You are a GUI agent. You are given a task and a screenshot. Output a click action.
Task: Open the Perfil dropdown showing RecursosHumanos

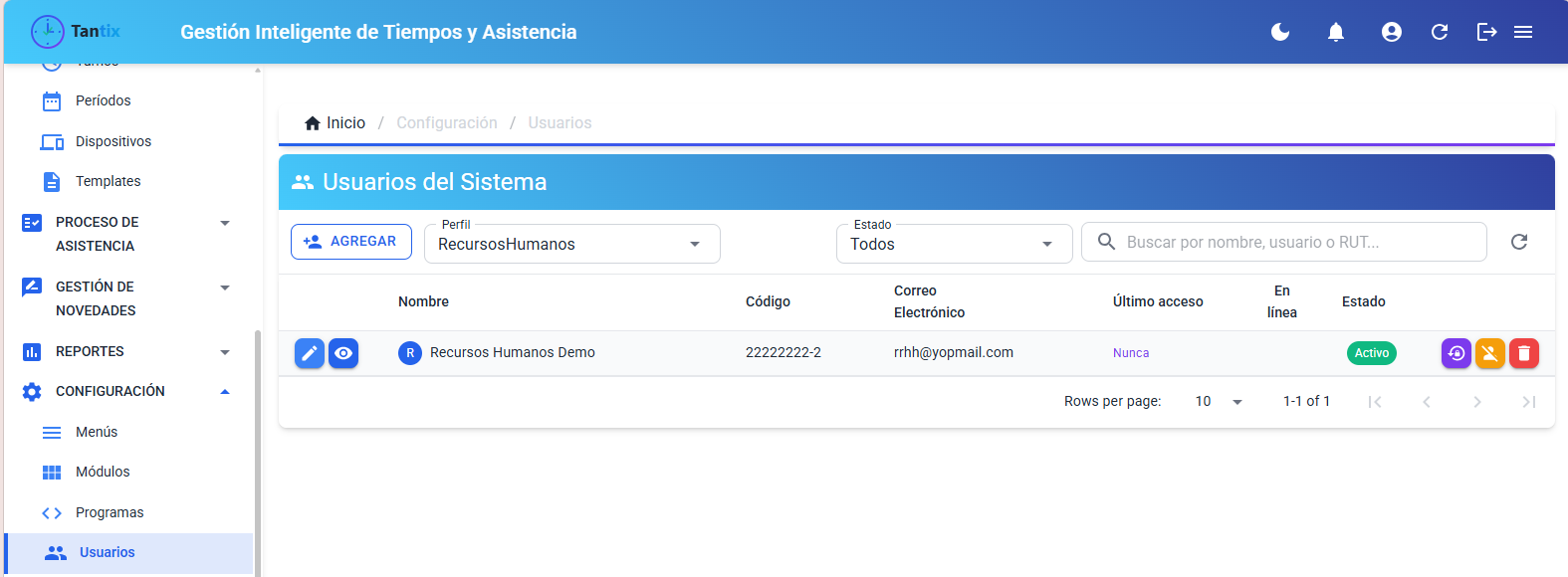[572, 244]
